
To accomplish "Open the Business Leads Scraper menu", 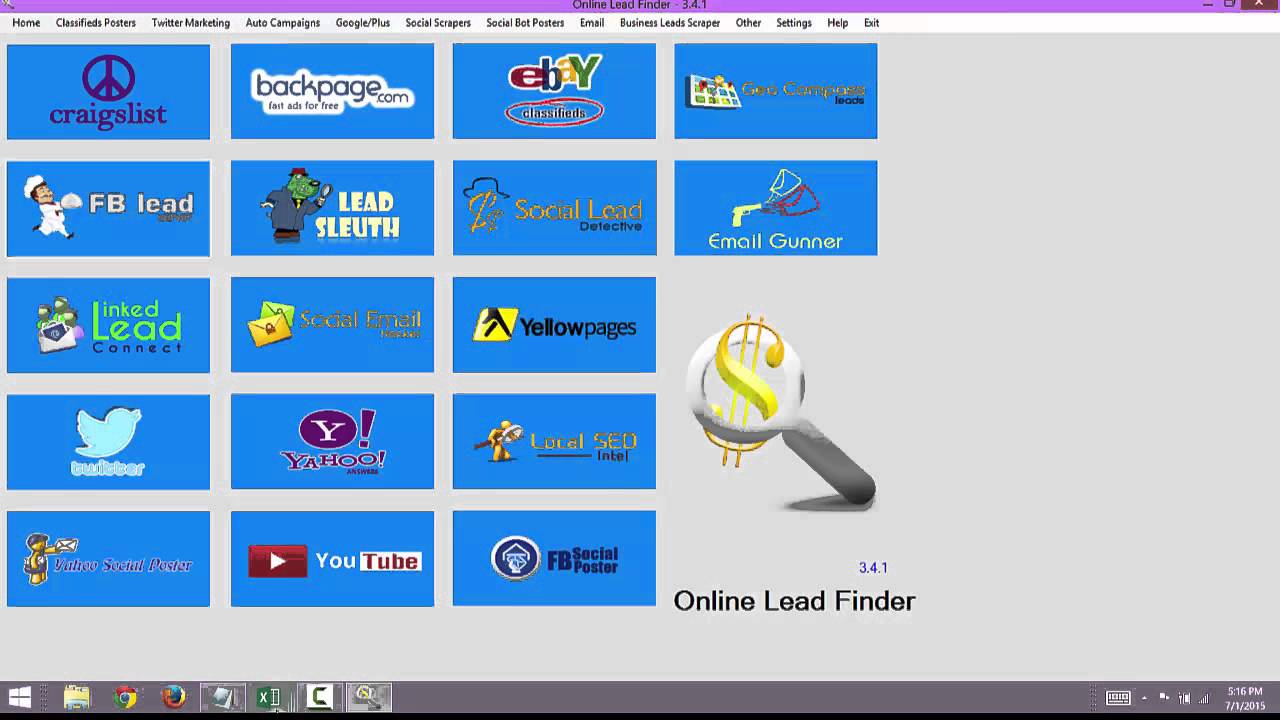I will (x=670, y=23).
